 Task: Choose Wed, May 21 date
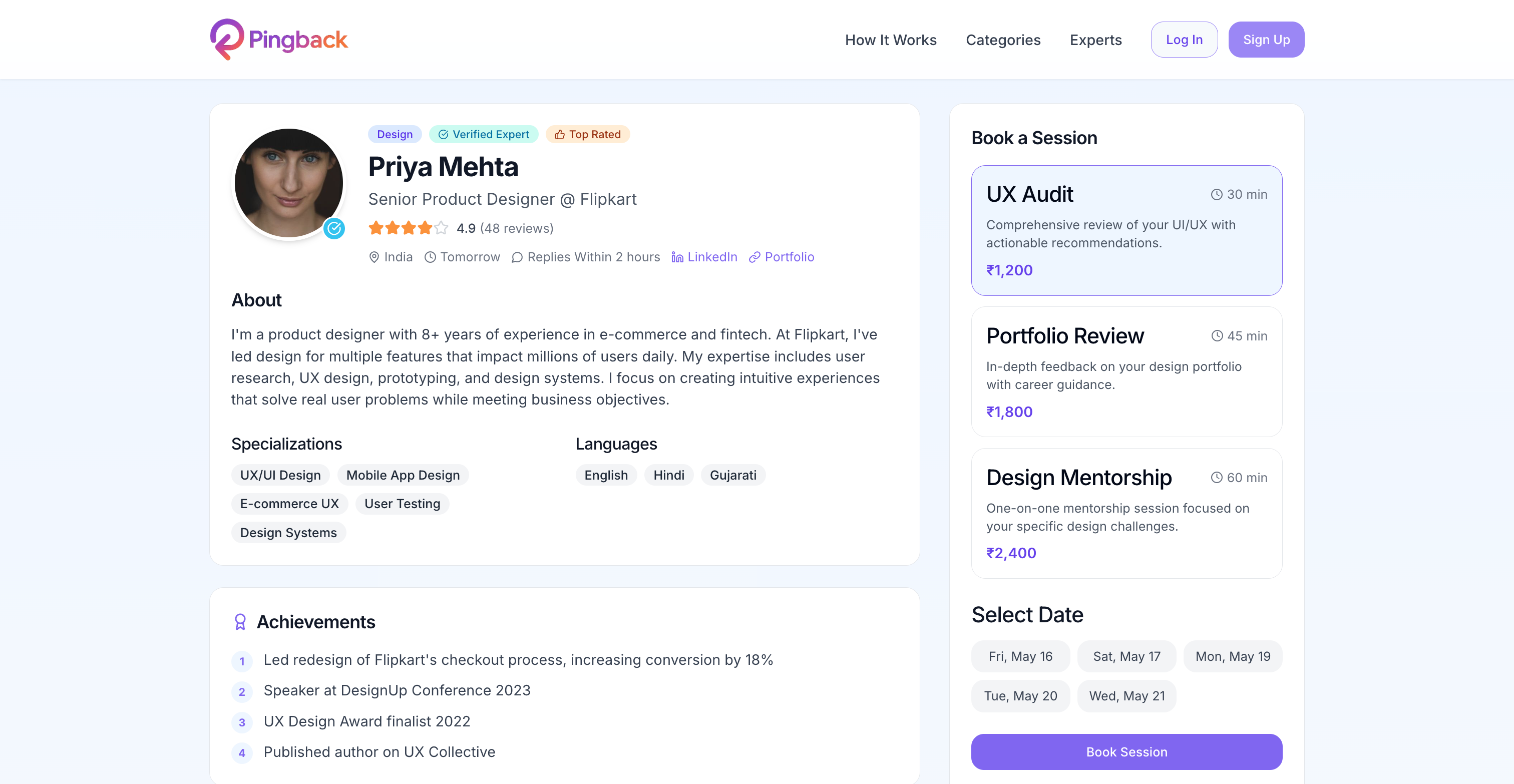pyautogui.click(x=1126, y=696)
